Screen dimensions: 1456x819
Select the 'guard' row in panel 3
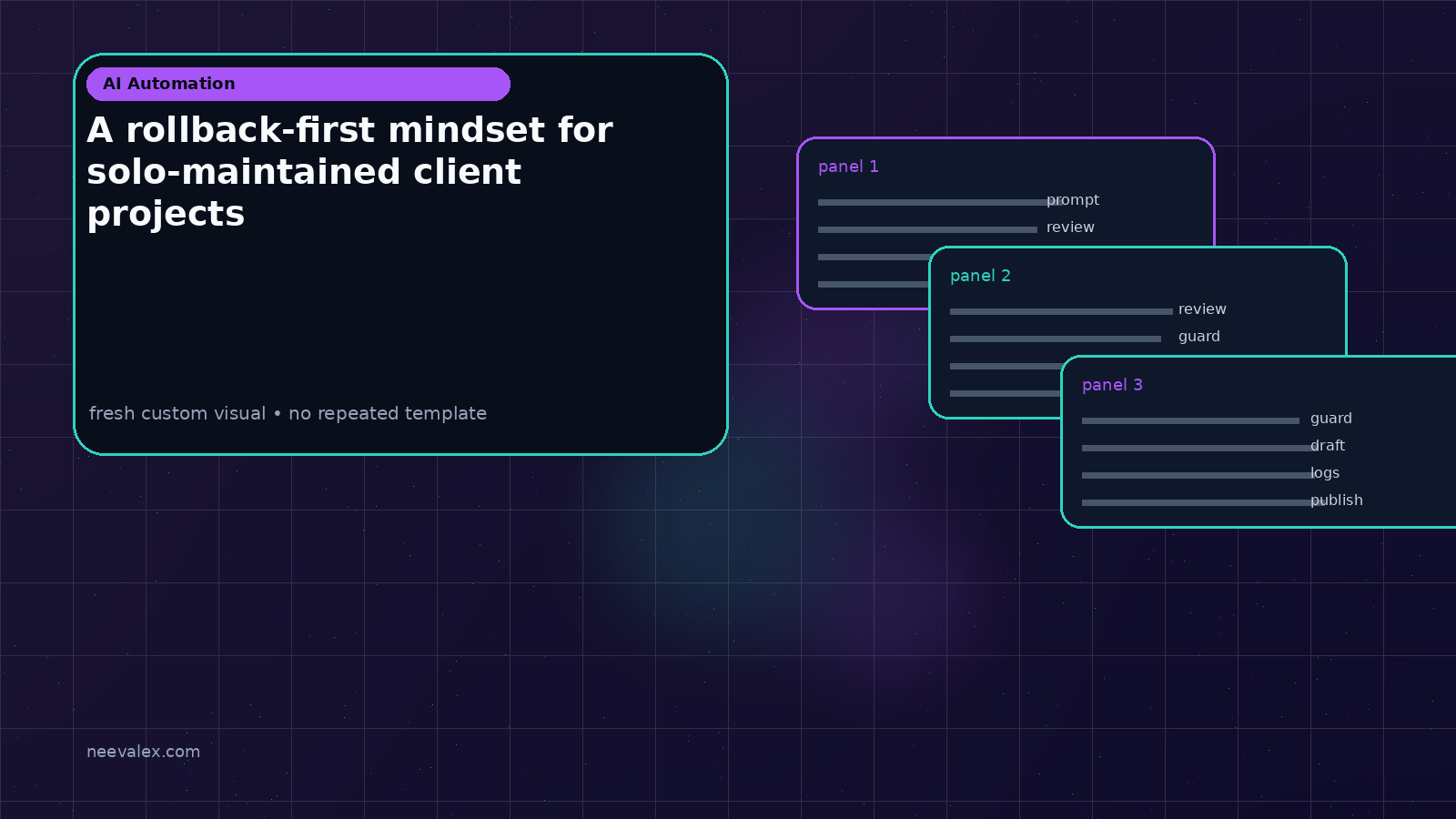tap(1217, 420)
